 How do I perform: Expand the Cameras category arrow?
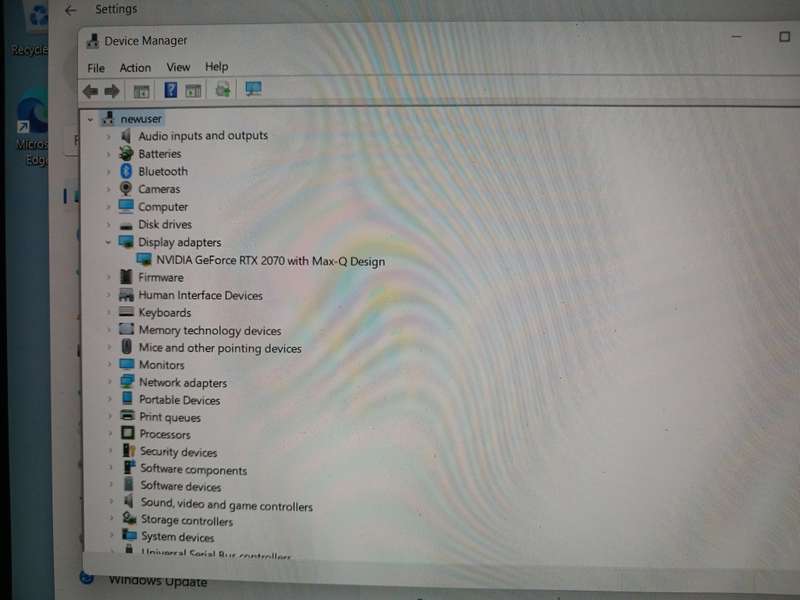[108, 190]
